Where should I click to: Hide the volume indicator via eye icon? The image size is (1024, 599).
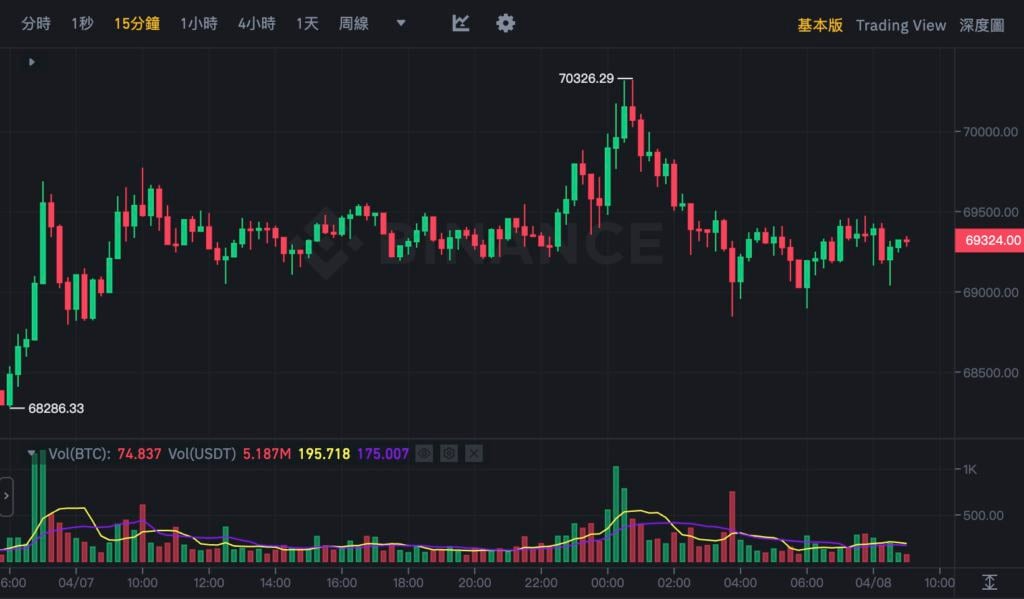coord(425,454)
